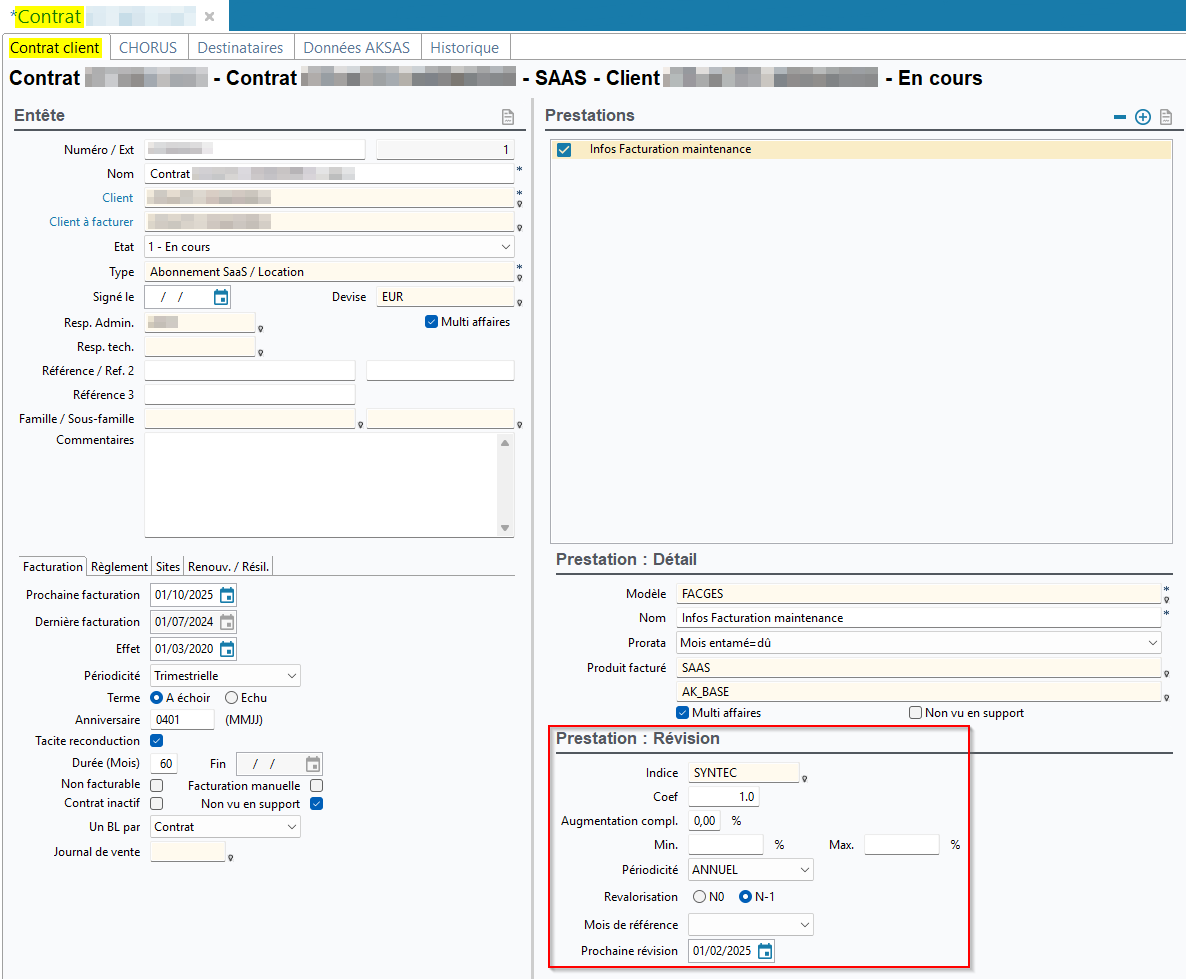Click in the Commentaires text area

(x=320, y=484)
